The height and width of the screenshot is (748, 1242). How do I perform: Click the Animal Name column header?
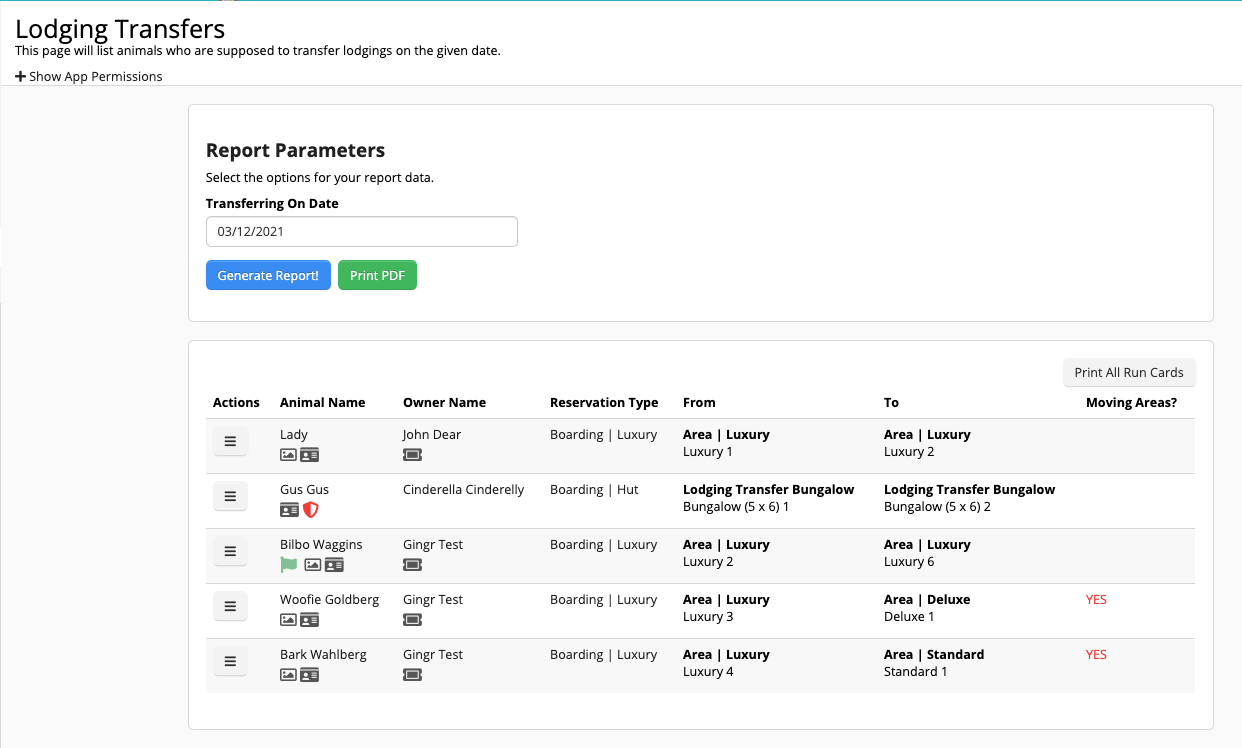tap(322, 402)
